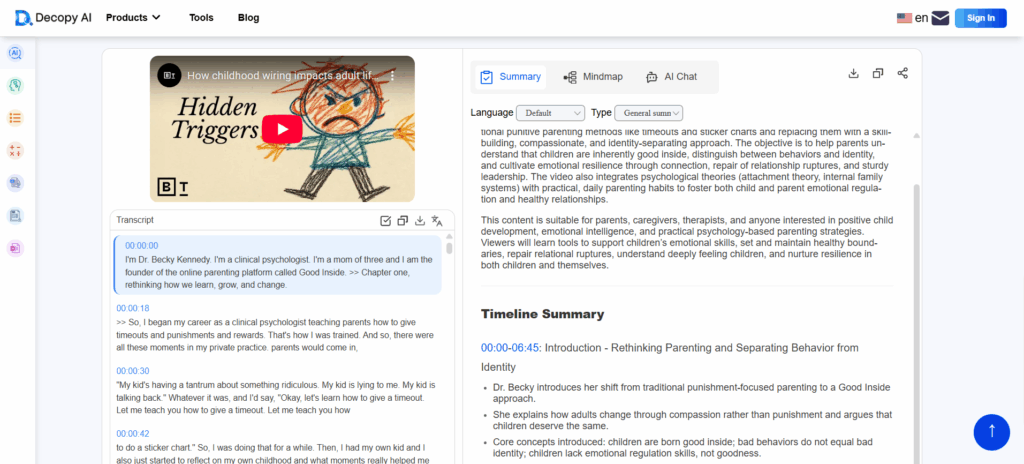Open the summary Type dropdown
1024x464 pixels.
coord(648,113)
